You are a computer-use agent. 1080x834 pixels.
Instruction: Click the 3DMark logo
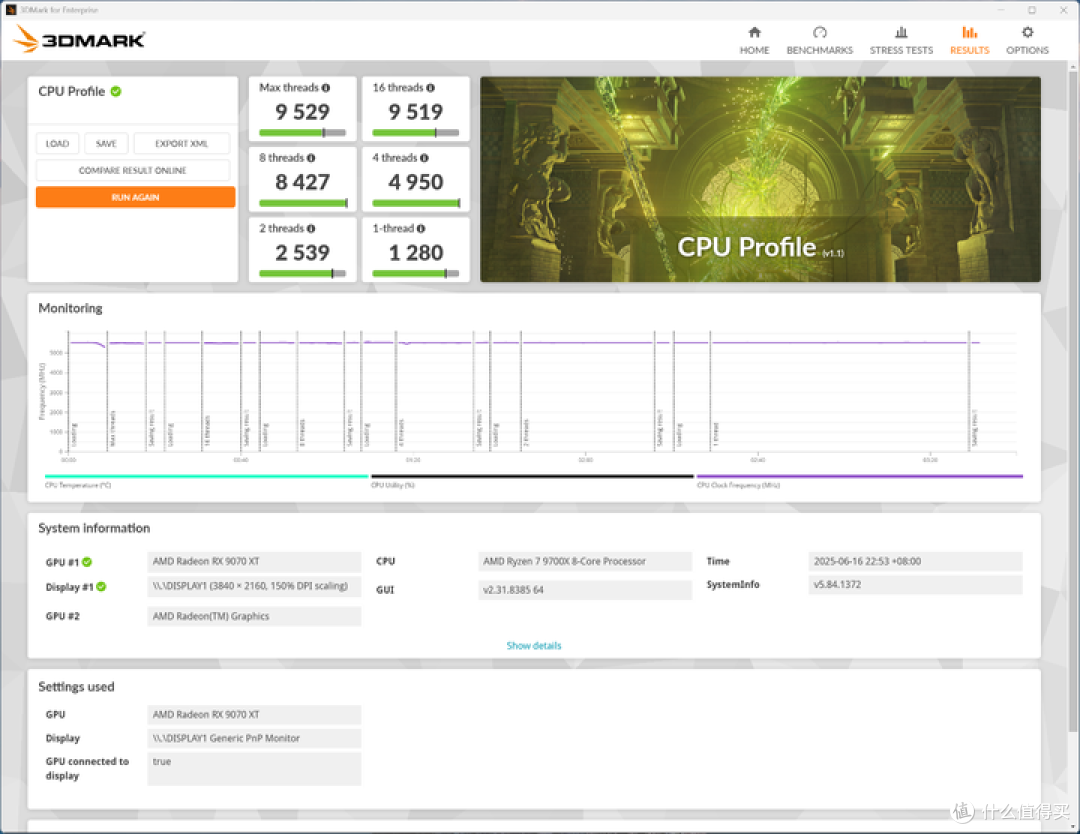(x=79, y=39)
